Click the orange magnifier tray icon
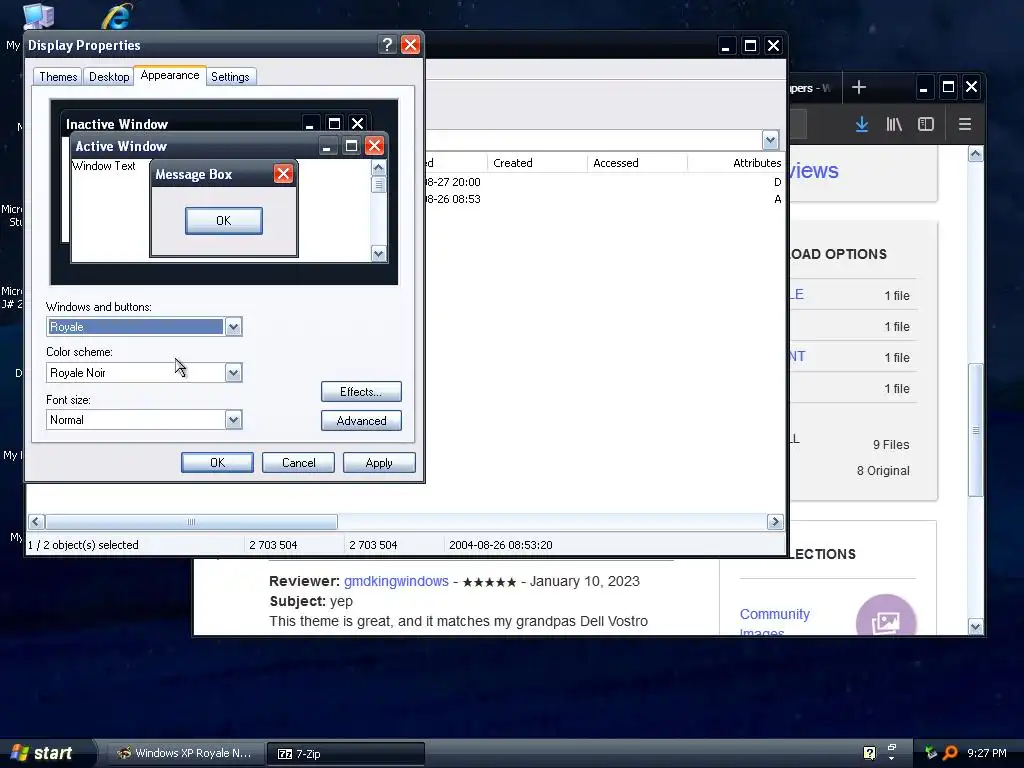Screen dimensions: 1024x768 [950, 753]
